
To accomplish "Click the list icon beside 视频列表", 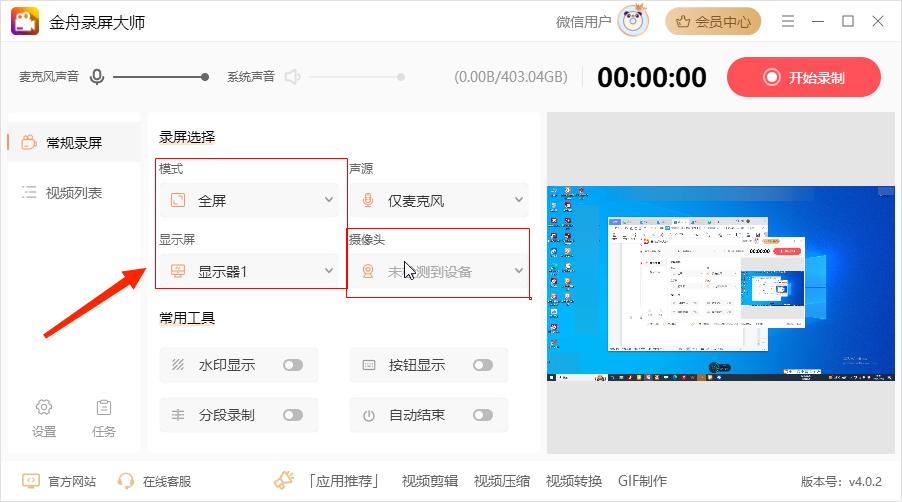I will (x=29, y=193).
